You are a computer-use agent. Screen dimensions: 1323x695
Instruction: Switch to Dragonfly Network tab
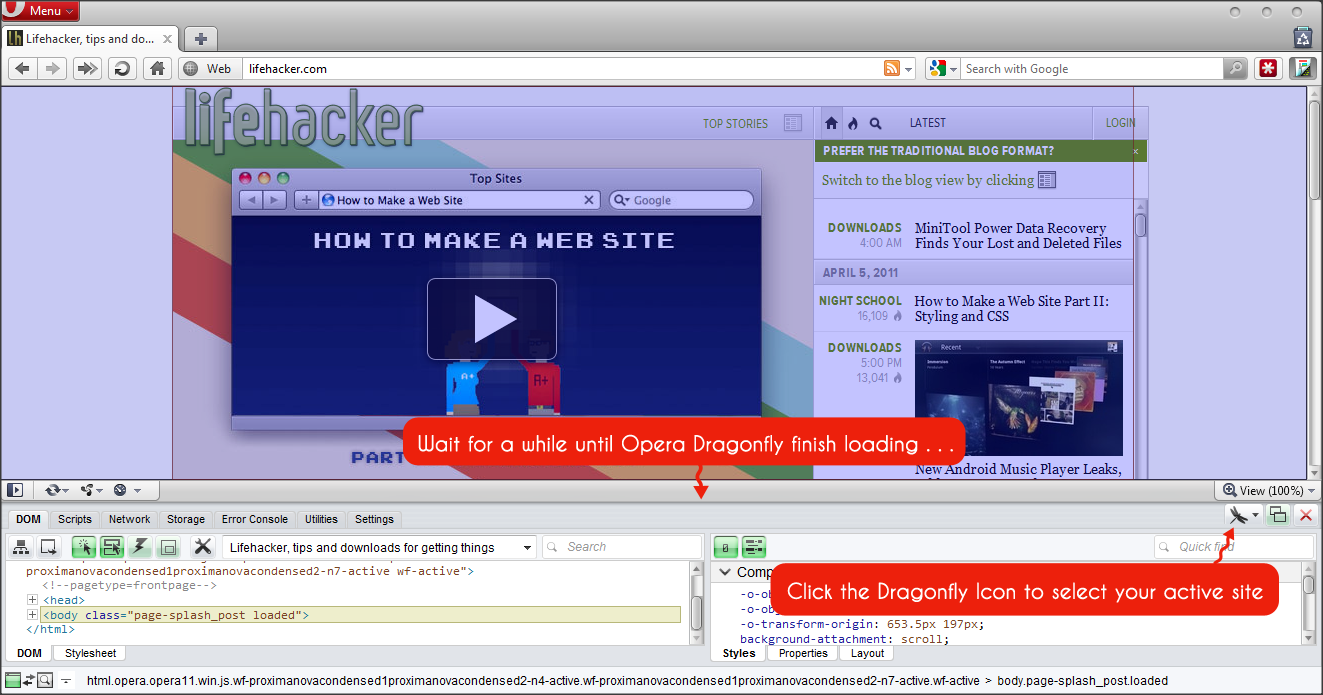point(130,519)
